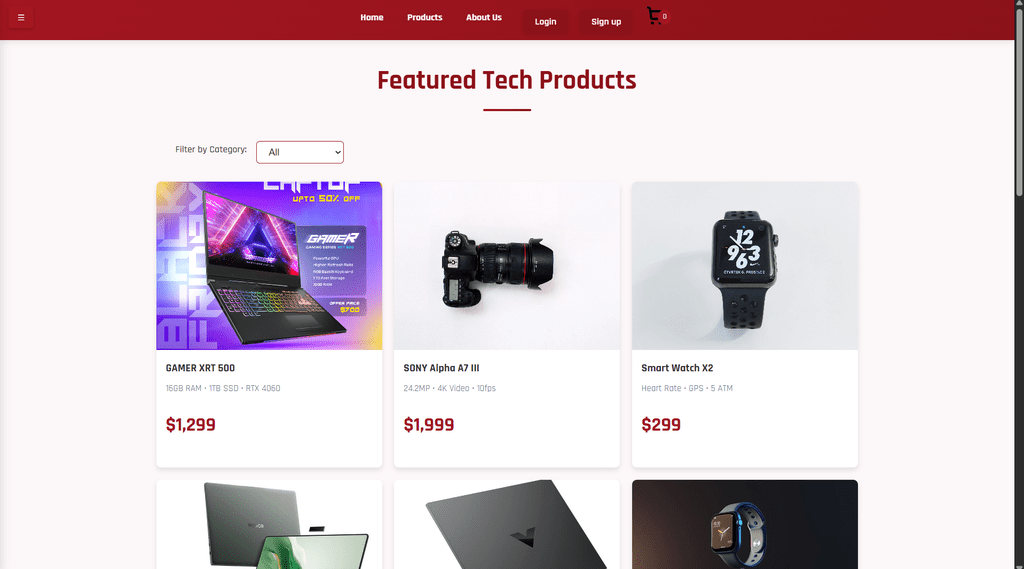Click the $1,299 price label
The height and width of the screenshot is (569, 1024).
click(x=190, y=425)
